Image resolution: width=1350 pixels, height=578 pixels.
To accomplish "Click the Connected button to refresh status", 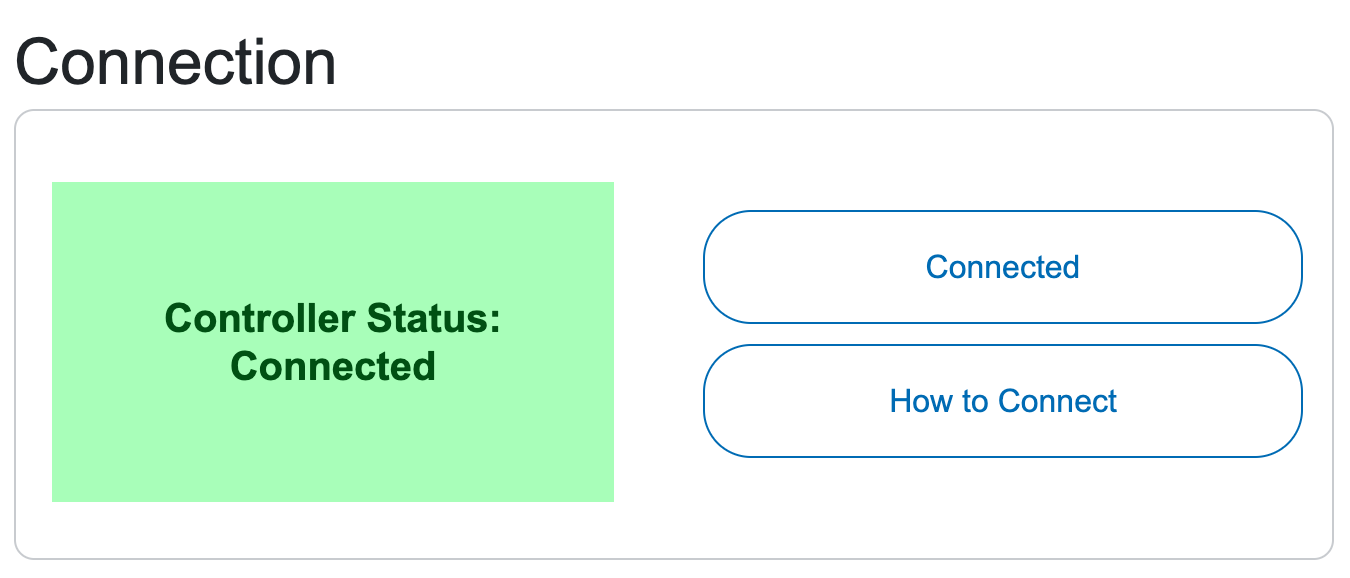I will pyautogui.click(x=1002, y=266).
